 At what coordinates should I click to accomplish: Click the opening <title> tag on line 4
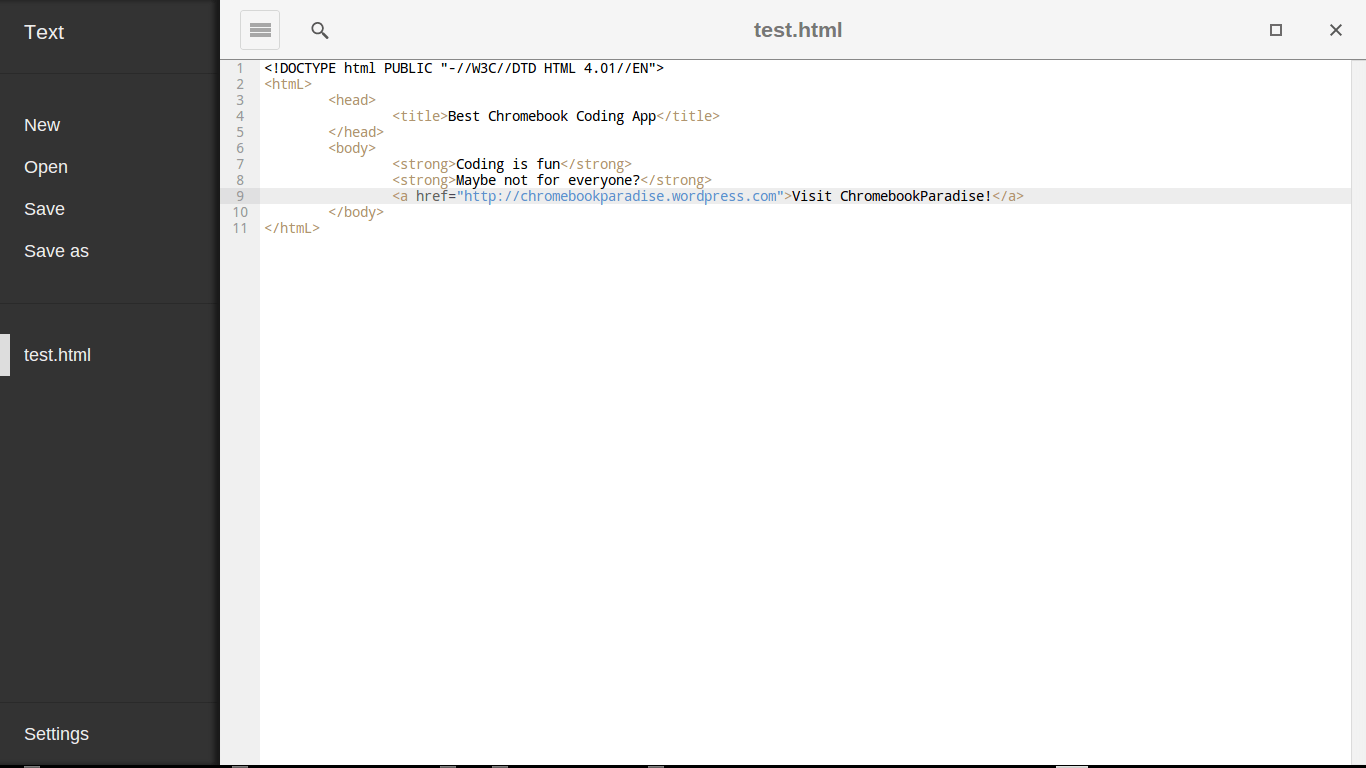pyautogui.click(x=420, y=116)
